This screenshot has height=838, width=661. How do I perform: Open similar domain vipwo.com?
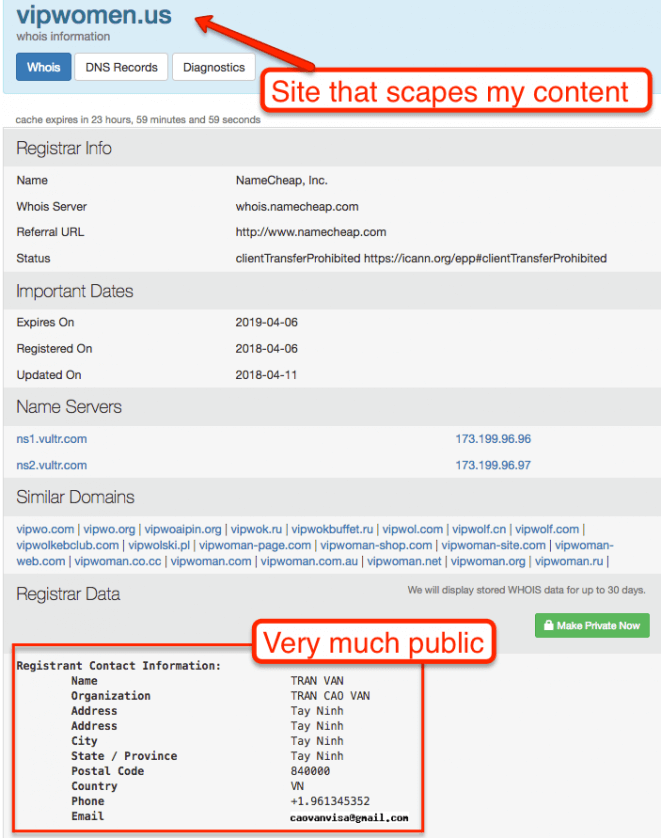click(45, 529)
